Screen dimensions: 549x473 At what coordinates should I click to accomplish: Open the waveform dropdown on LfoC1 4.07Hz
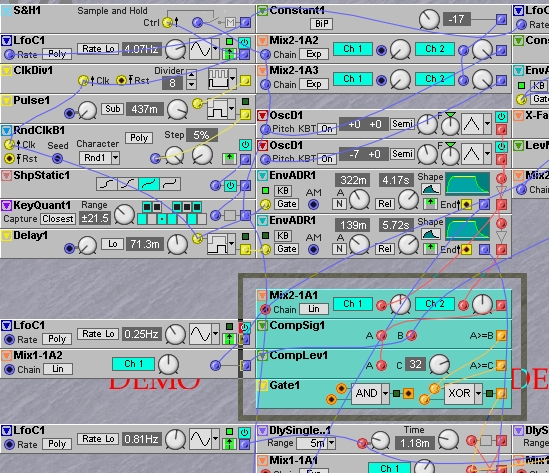click(x=216, y=49)
